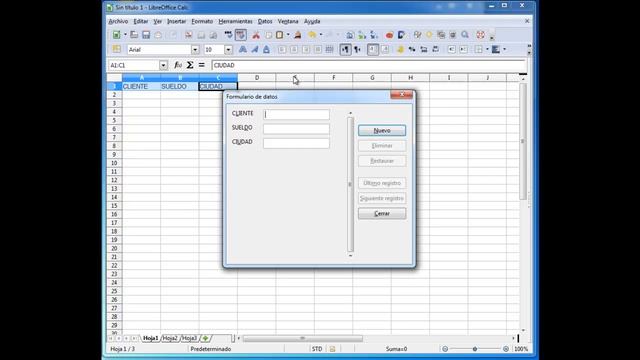The width and height of the screenshot is (640, 360).
Task: Click the Spellcheck icon
Action: click(229, 35)
